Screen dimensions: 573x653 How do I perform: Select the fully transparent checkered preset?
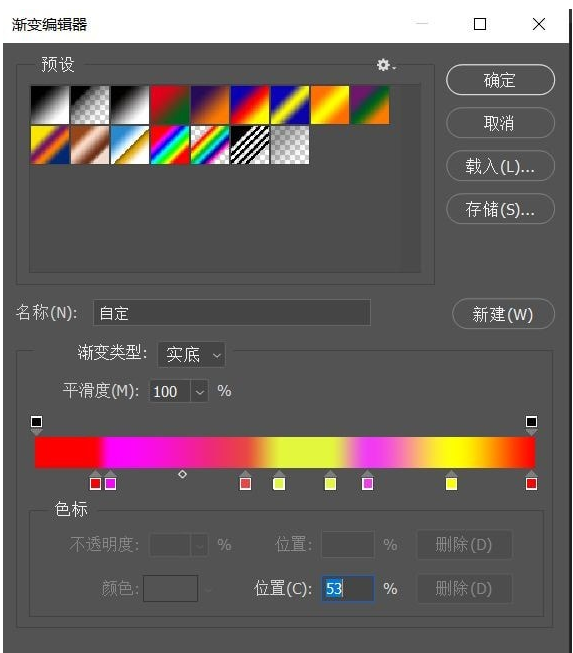pos(290,145)
